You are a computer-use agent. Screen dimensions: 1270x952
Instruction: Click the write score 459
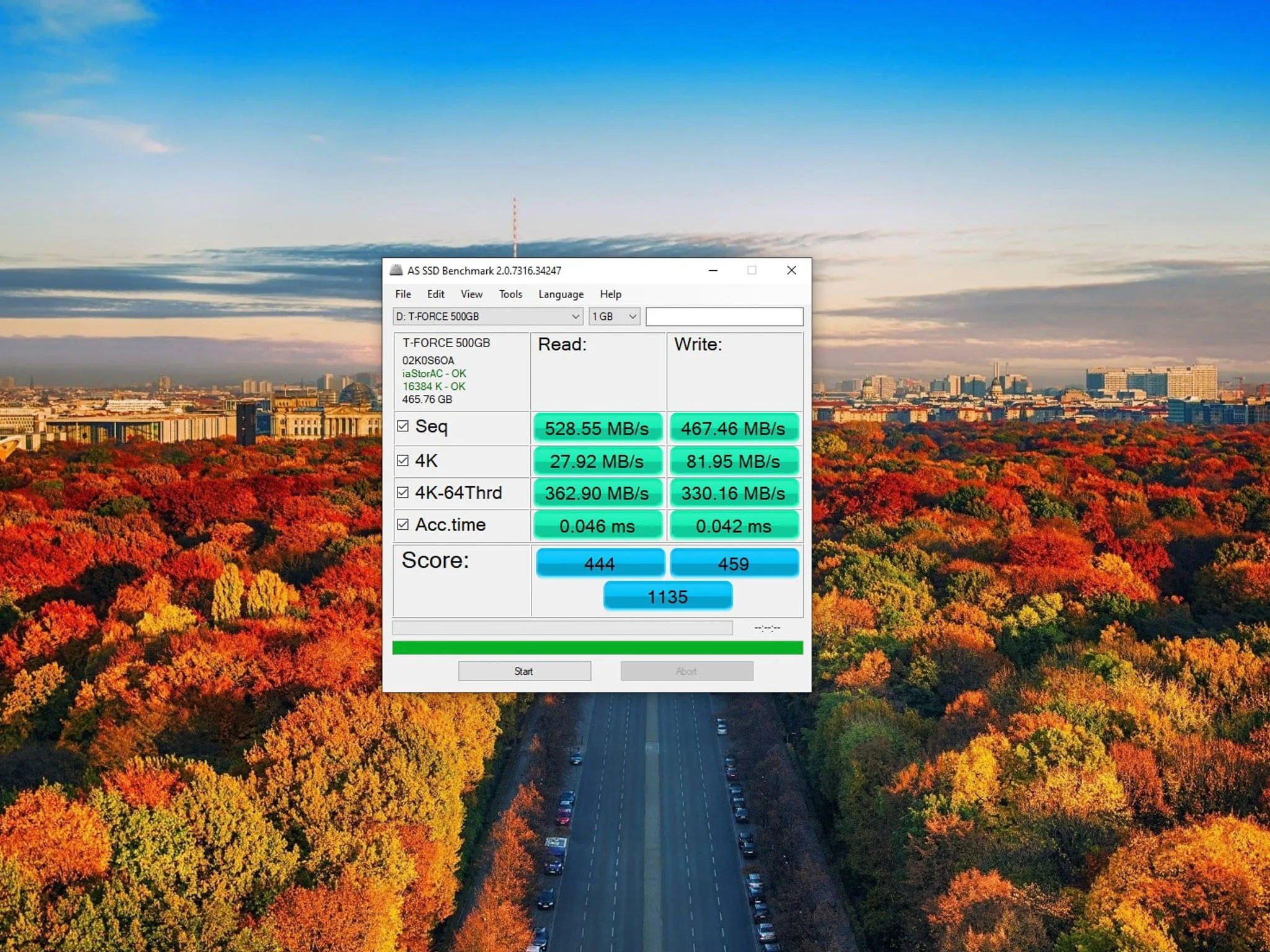[734, 563]
